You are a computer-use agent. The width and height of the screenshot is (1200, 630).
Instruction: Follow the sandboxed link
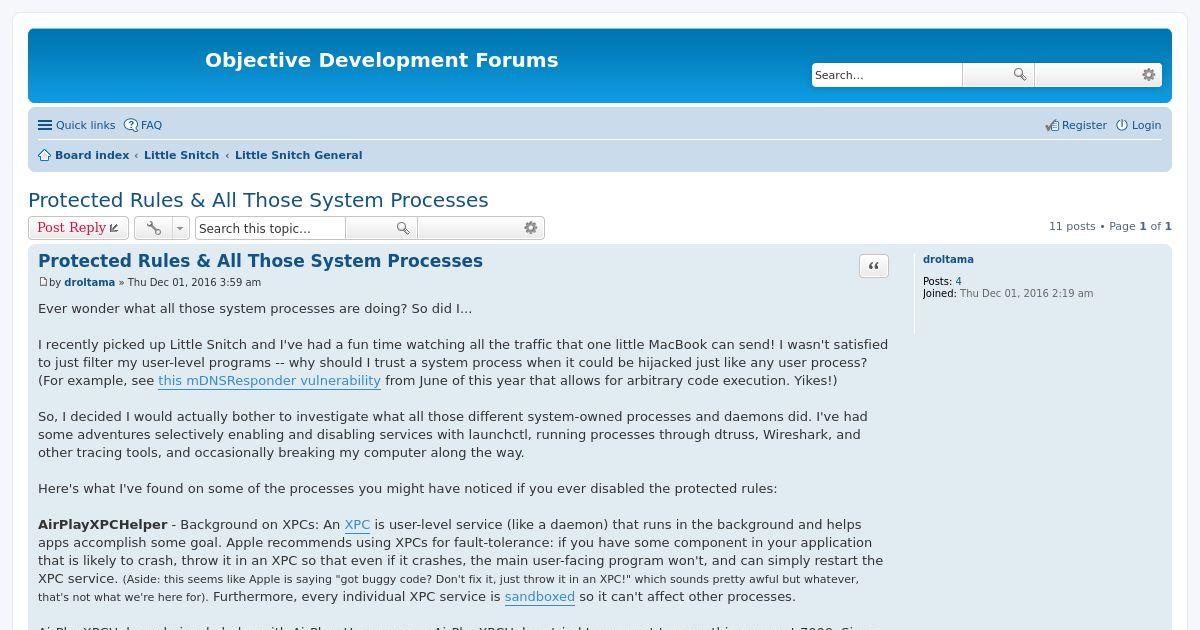[x=540, y=597]
